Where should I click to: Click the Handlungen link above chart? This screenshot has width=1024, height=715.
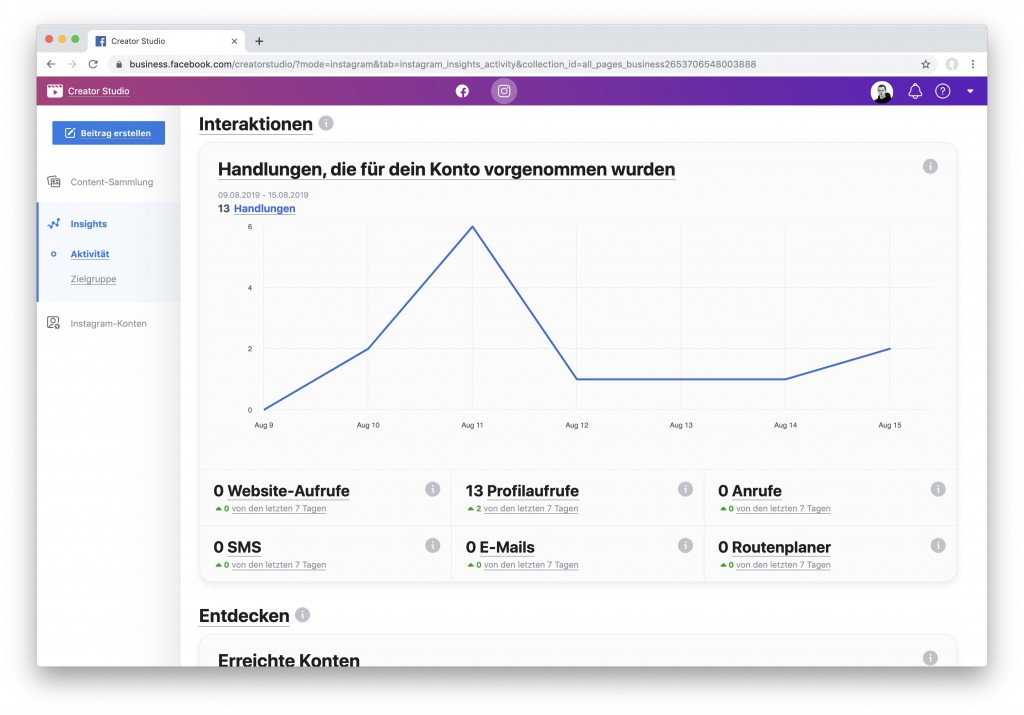click(x=264, y=208)
